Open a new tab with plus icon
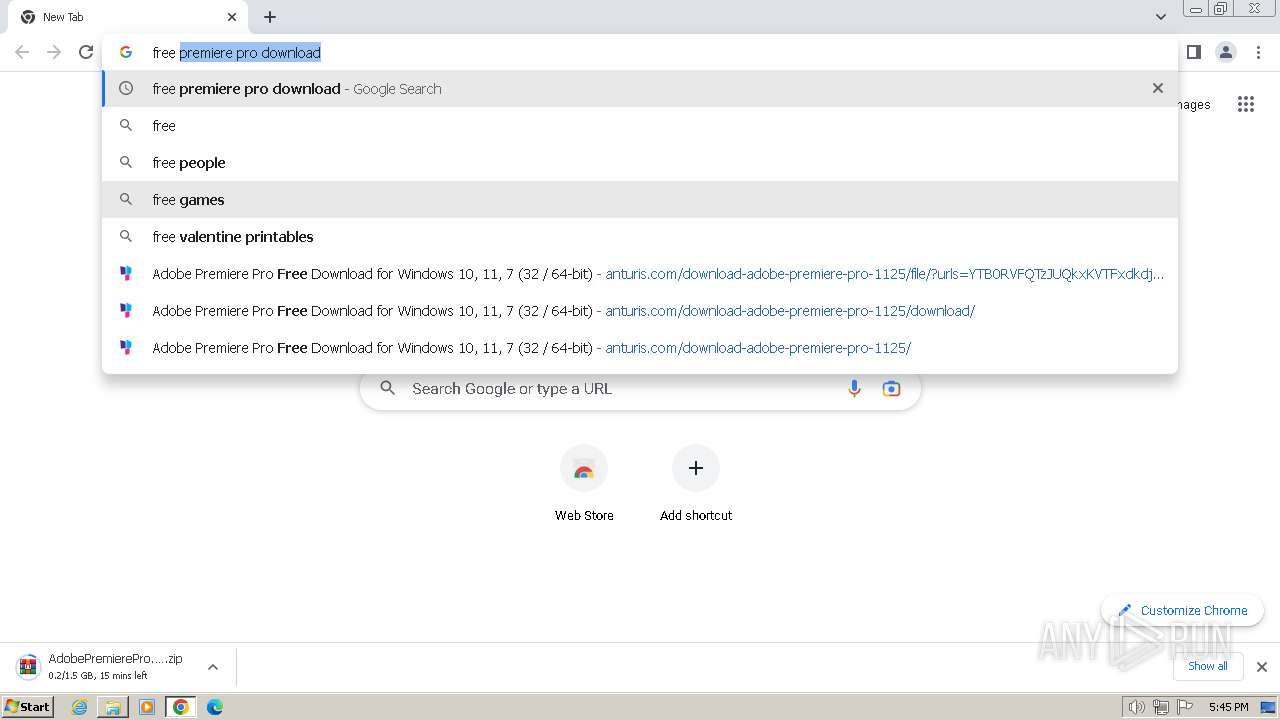Viewport: 1280px width, 720px height. [270, 17]
